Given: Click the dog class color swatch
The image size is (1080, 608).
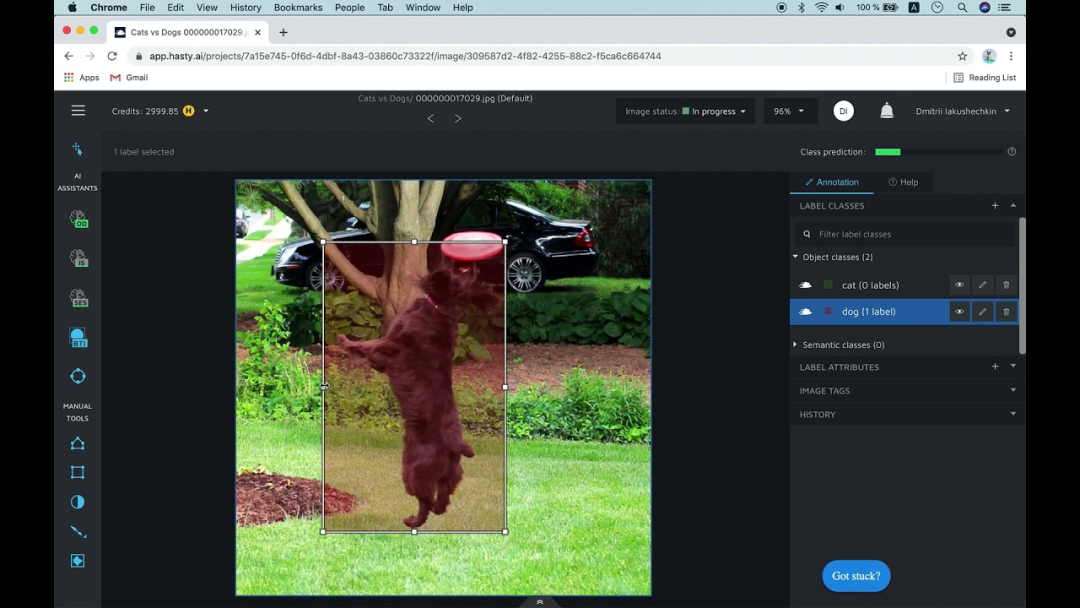Looking at the screenshot, I should (x=828, y=312).
